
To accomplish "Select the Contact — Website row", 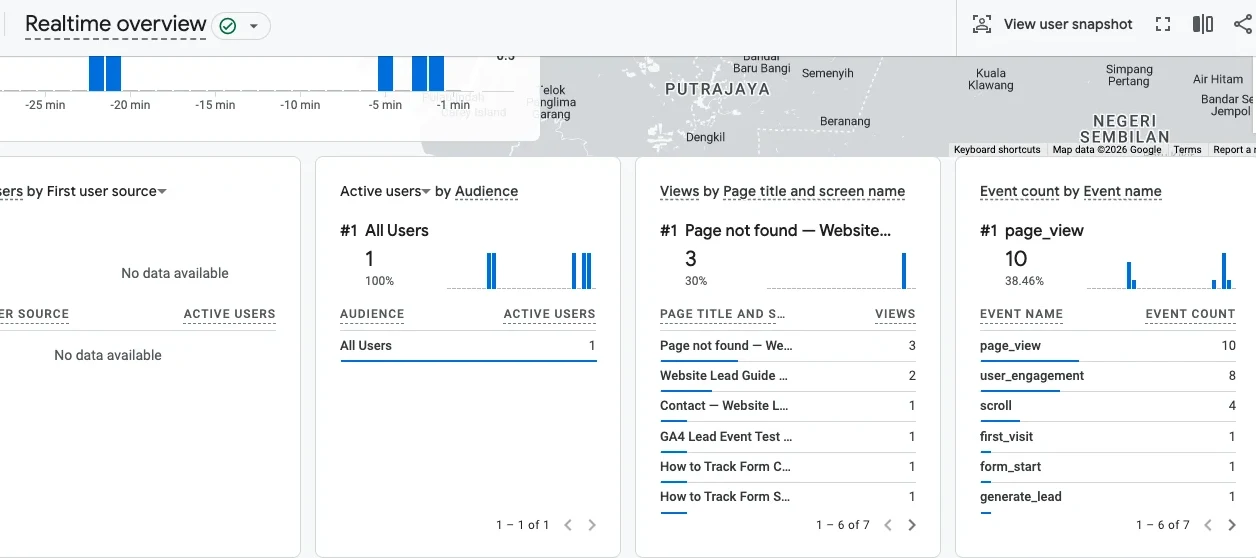I will (x=788, y=406).
